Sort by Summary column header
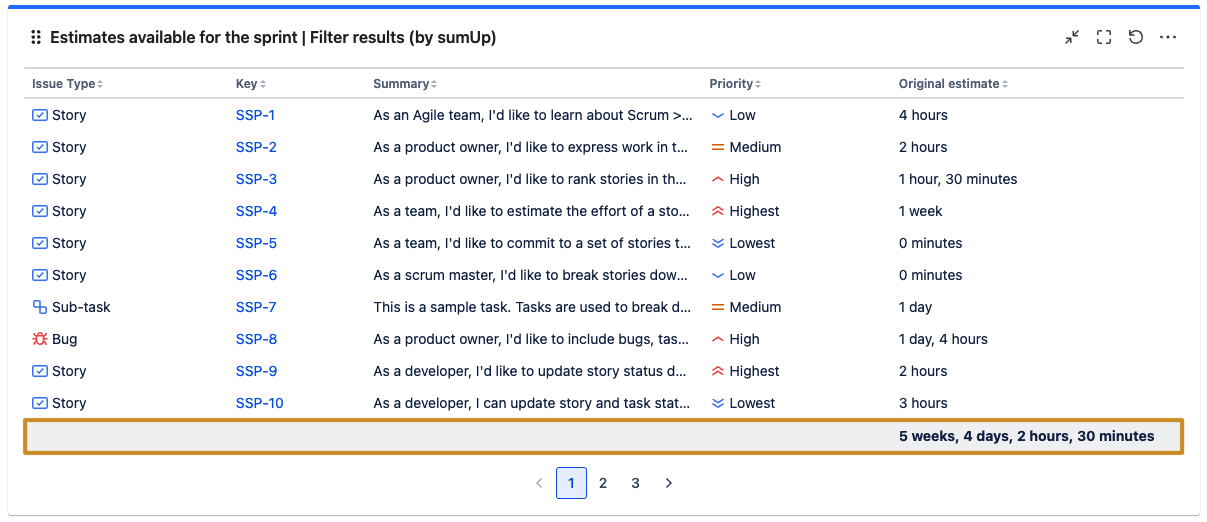Screen dimensions: 1207x522 [405, 84]
